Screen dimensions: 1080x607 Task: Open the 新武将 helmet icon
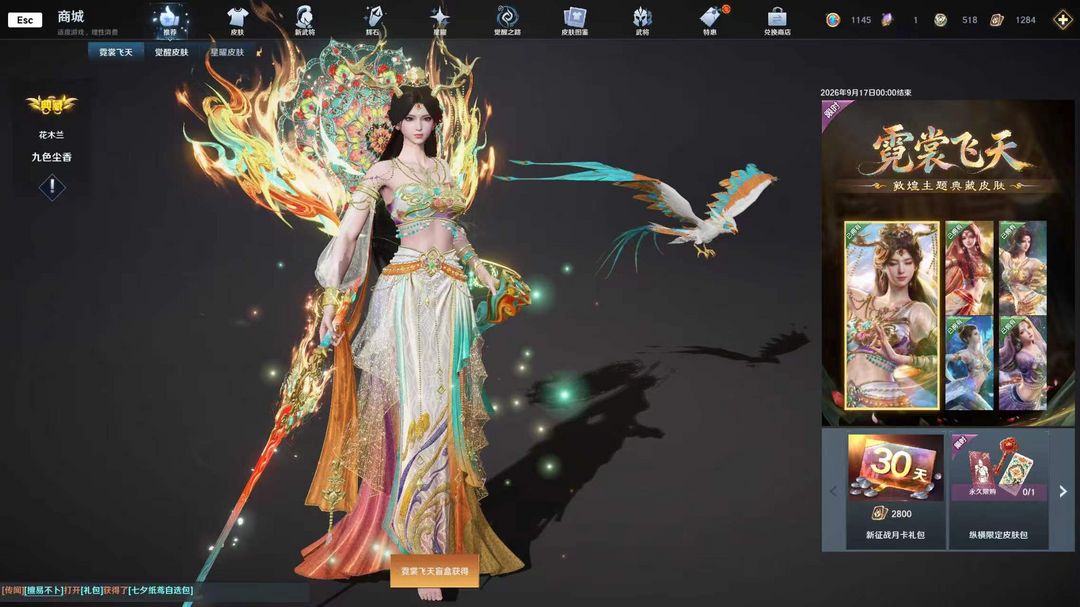click(x=304, y=20)
